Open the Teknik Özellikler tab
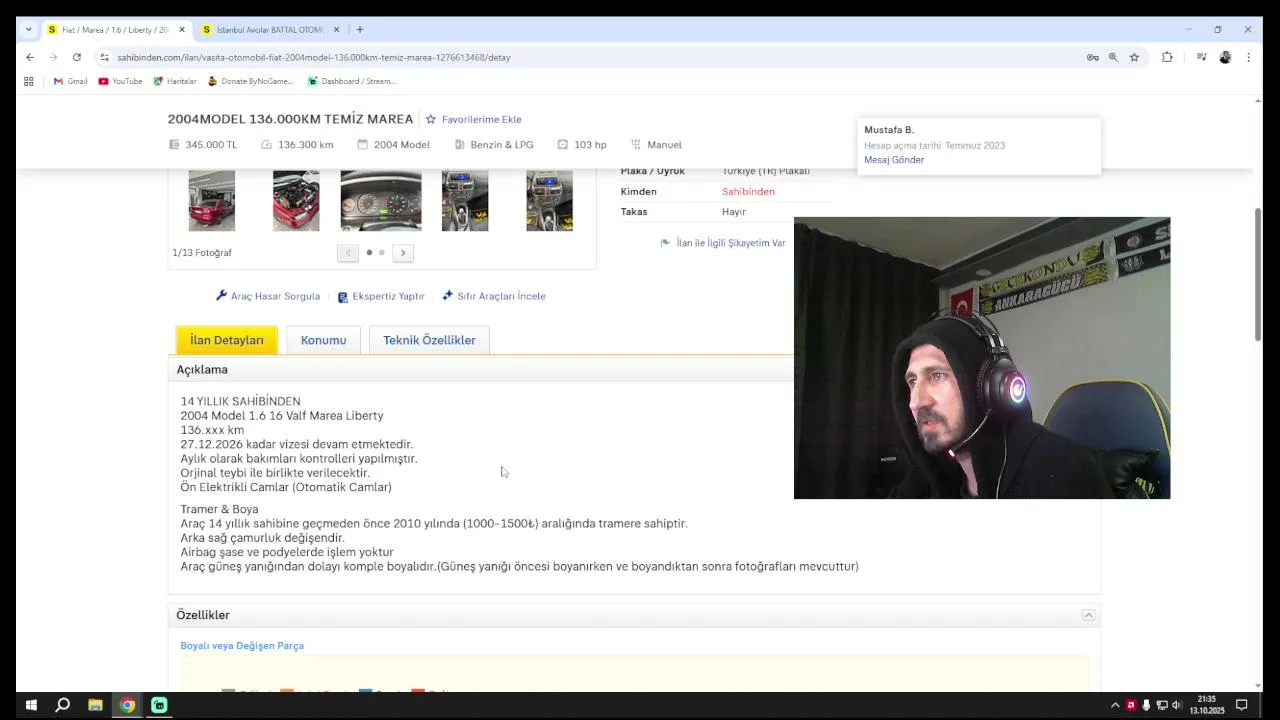This screenshot has height=720, width=1280. pos(429,340)
